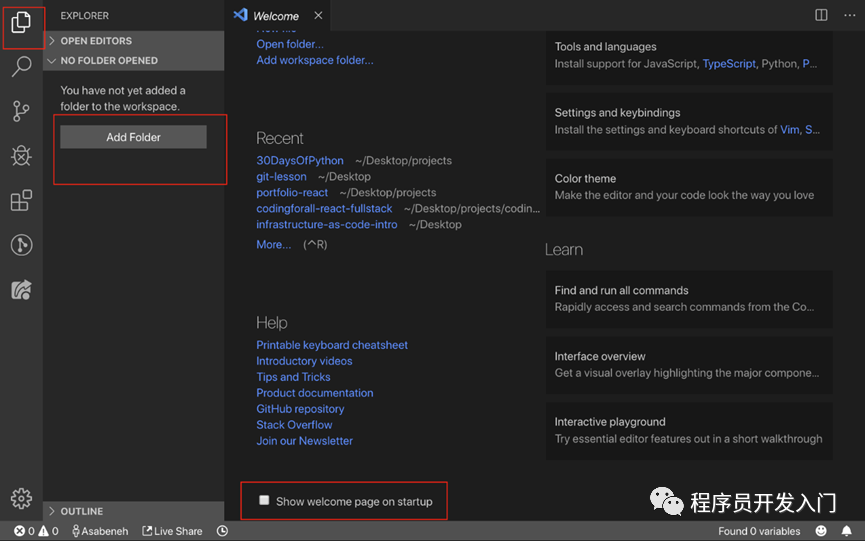865x541 pixels.
Task: Open the Interactive playground card
Action: click(x=689, y=431)
